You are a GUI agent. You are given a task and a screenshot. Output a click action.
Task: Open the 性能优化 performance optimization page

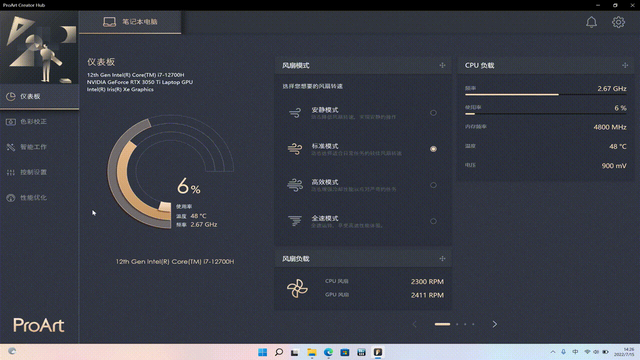pos(39,198)
